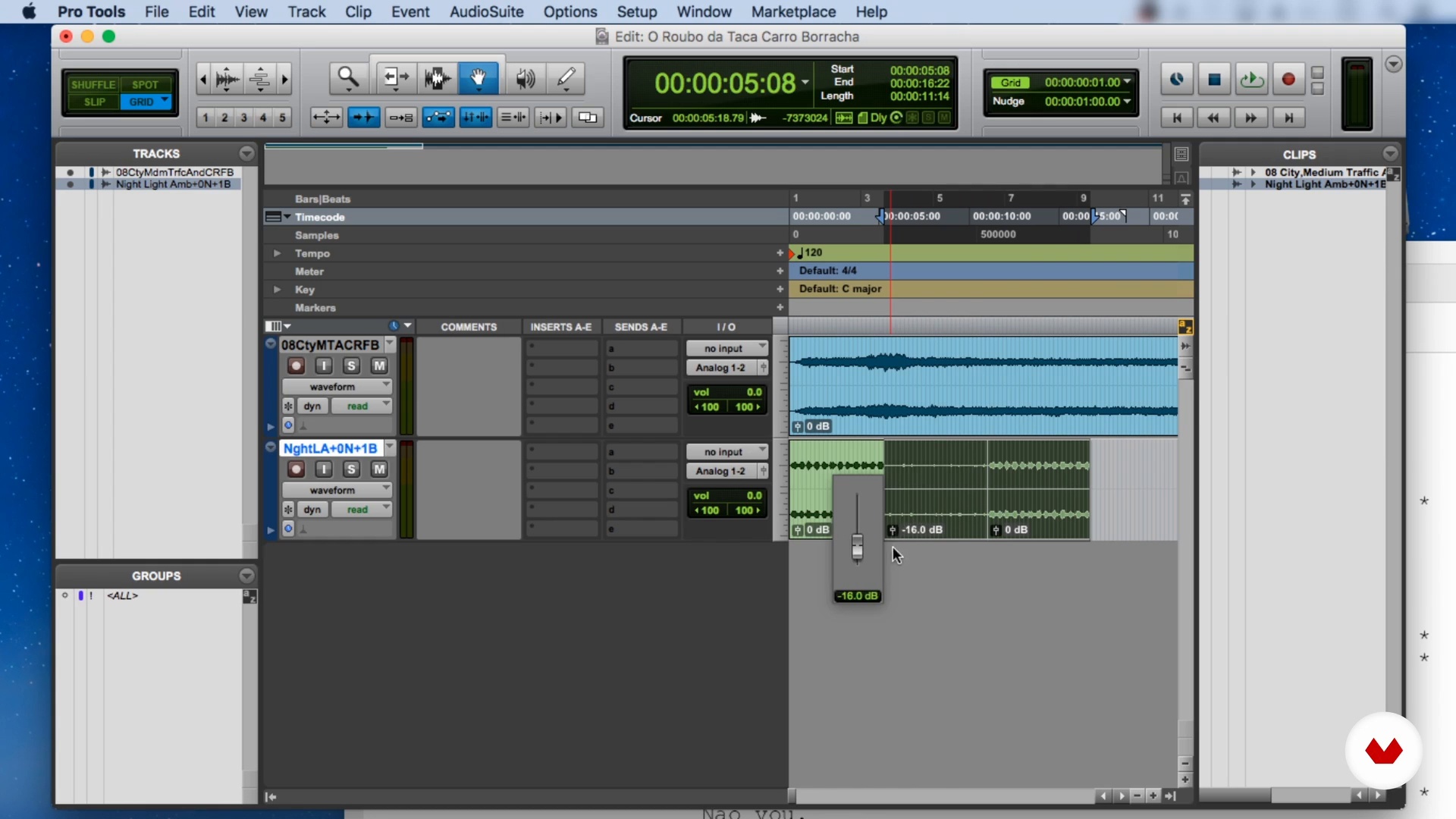1456x819 pixels.
Task: Open waveform view selector on 08CtyMTACRFB
Action: pyautogui.click(x=337, y=387)
